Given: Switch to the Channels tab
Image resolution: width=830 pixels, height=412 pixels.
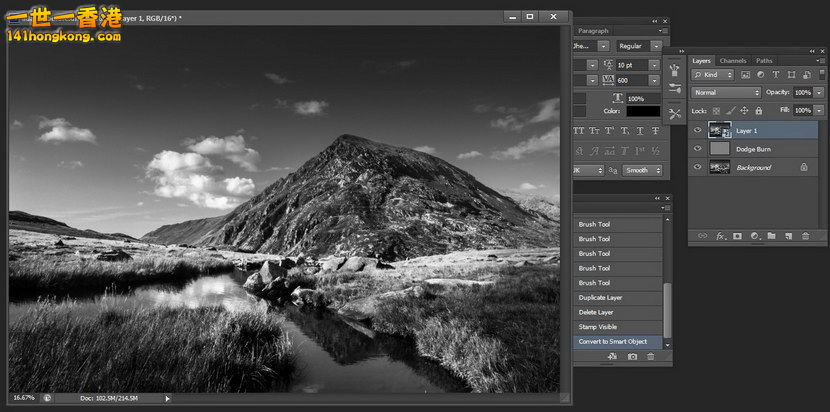Looking at the screenshot, I should pos(733,60).
